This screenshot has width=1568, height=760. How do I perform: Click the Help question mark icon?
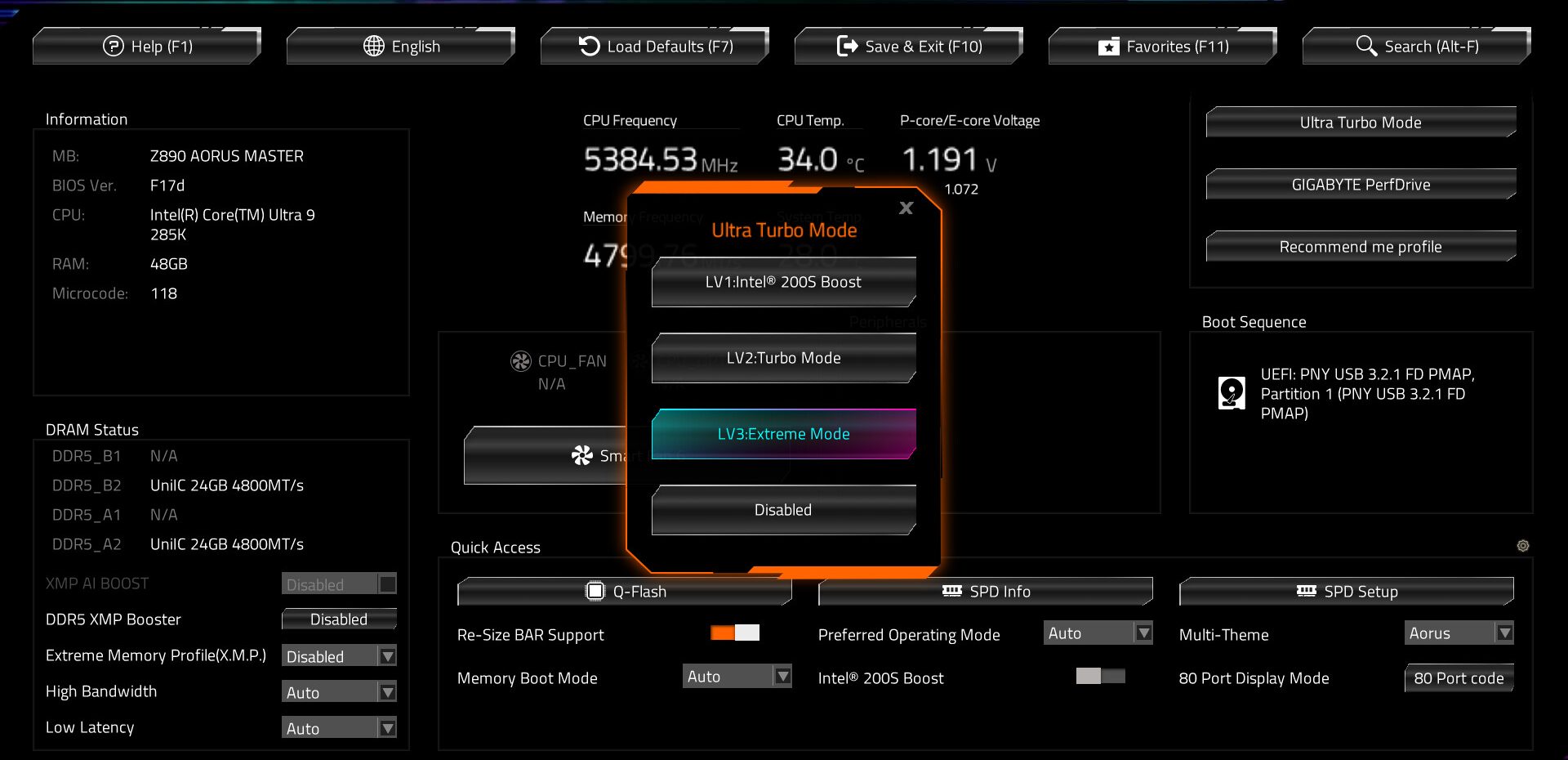(x=114, y=46)
